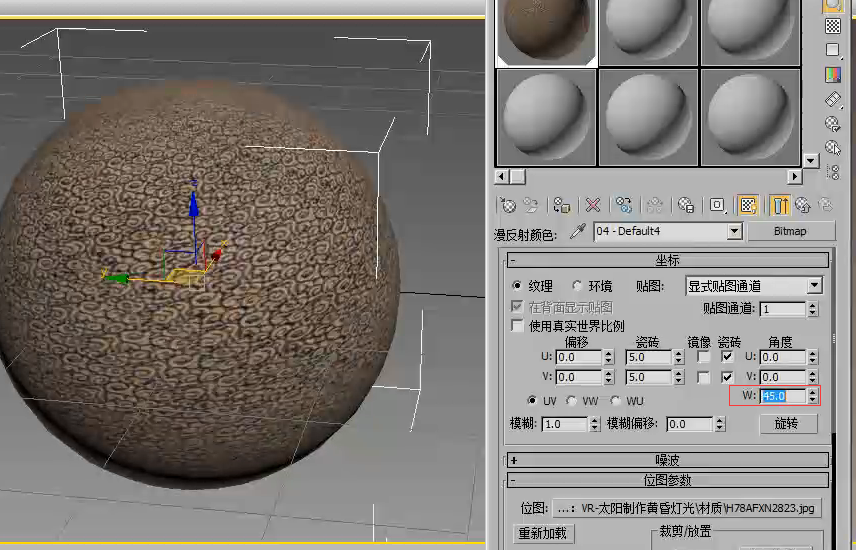Open the 显式贴图通道 mapping dropdown
Image resolution: width=856 pixels, height=550 pixels.
[x=815, y=286]
